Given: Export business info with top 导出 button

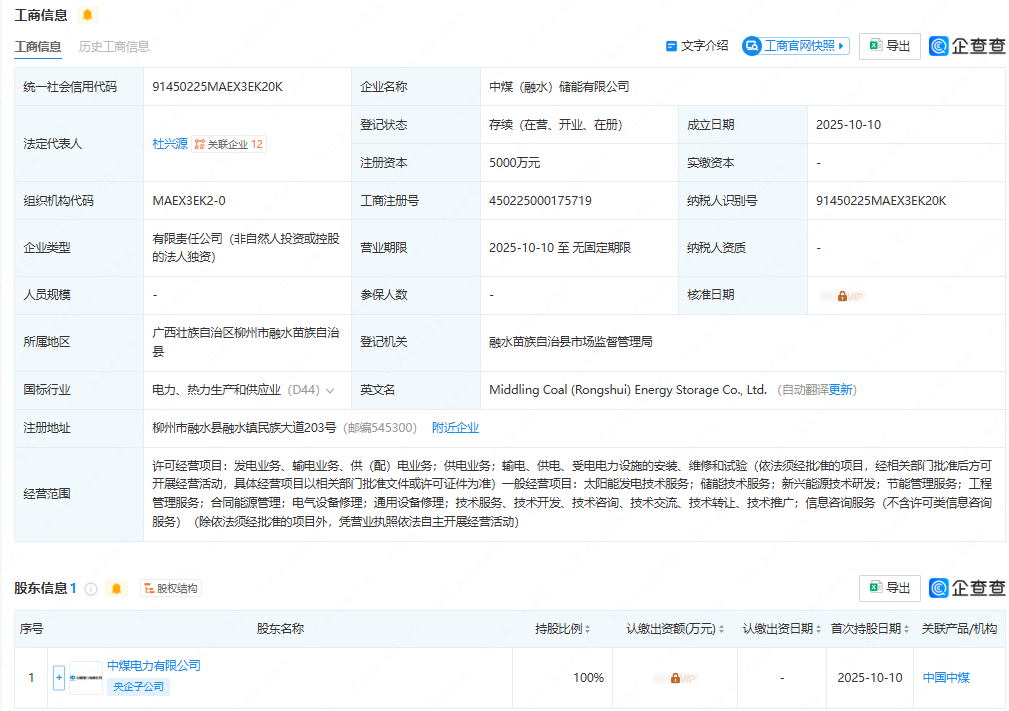Looking at the screenshot, I should (x=889, y=46).
